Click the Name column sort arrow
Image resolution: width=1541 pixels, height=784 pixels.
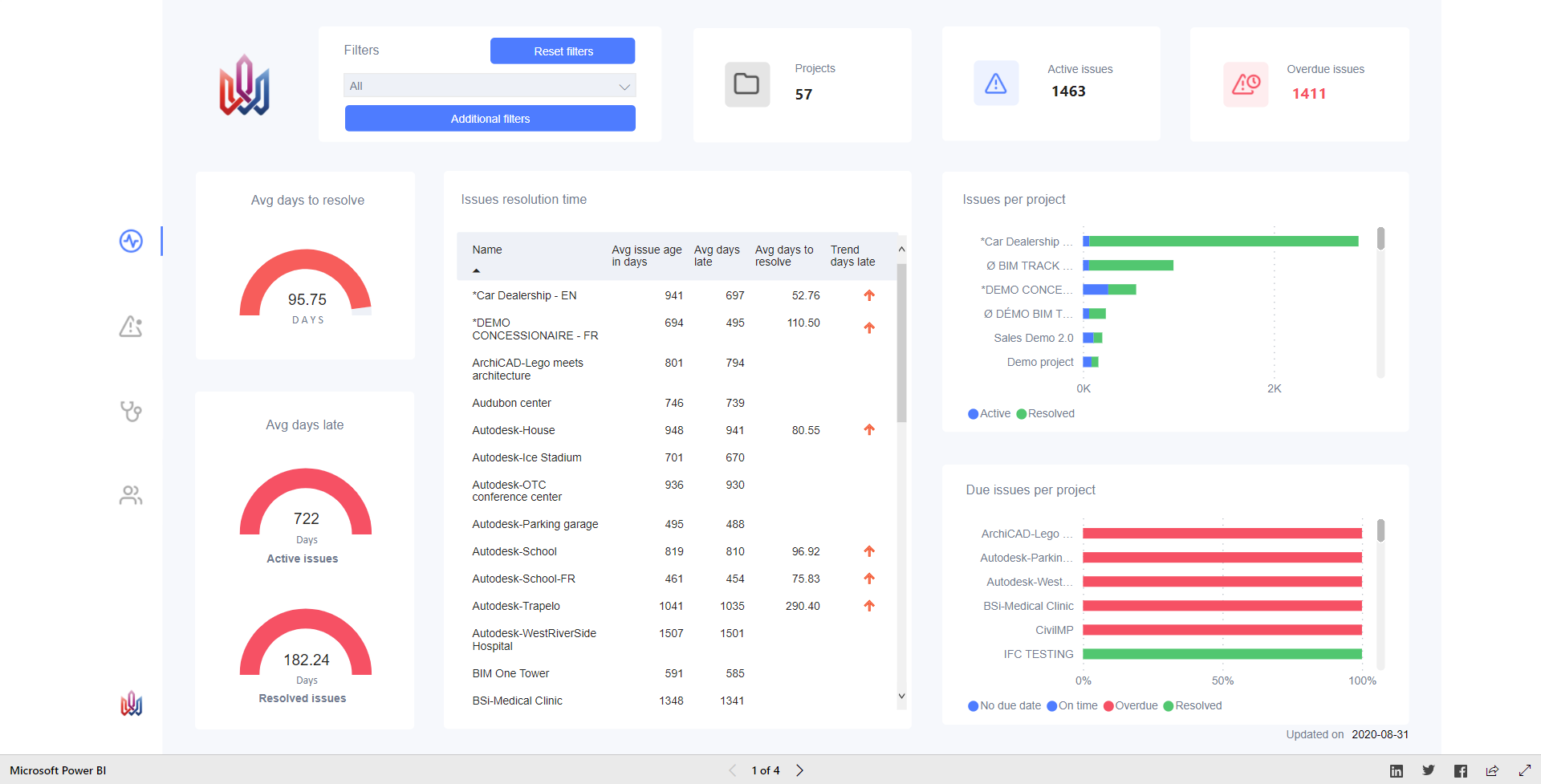[476, 270]
